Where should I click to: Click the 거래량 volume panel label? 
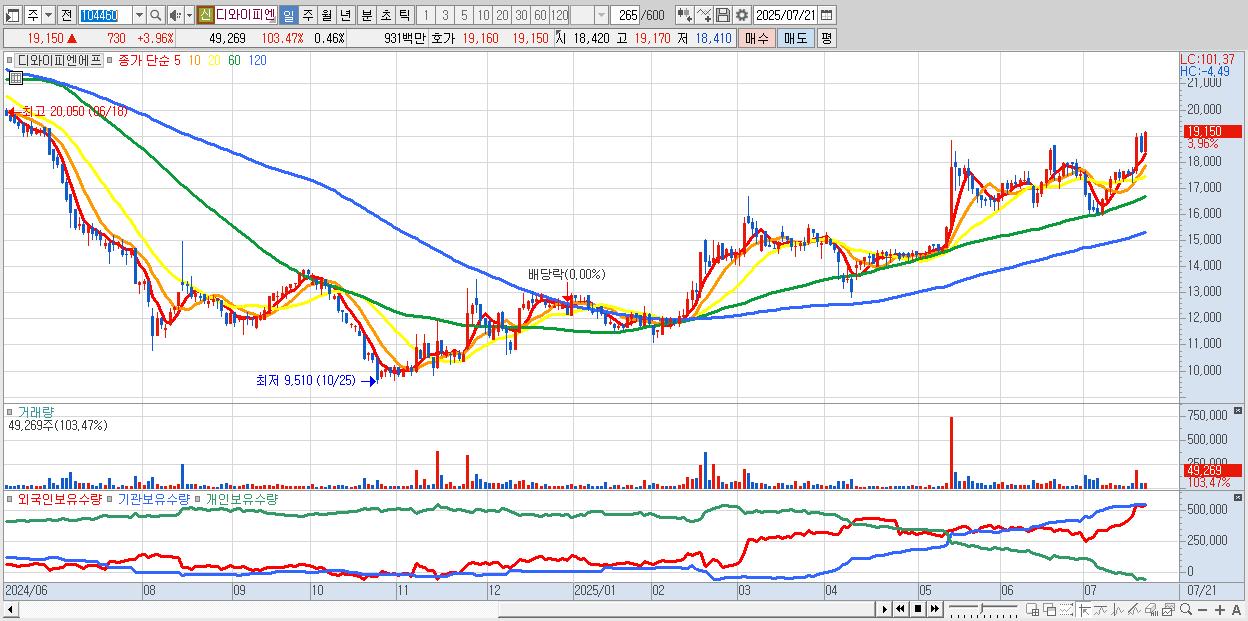point(35,411)
